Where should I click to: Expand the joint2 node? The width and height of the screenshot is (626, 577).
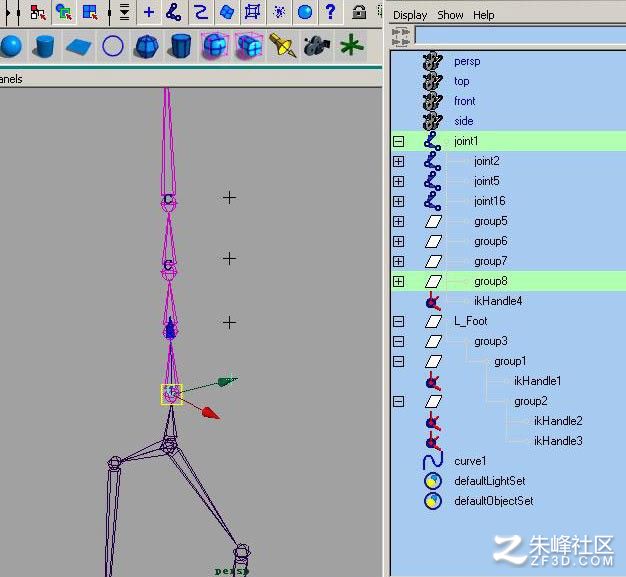tap(398, 161)
